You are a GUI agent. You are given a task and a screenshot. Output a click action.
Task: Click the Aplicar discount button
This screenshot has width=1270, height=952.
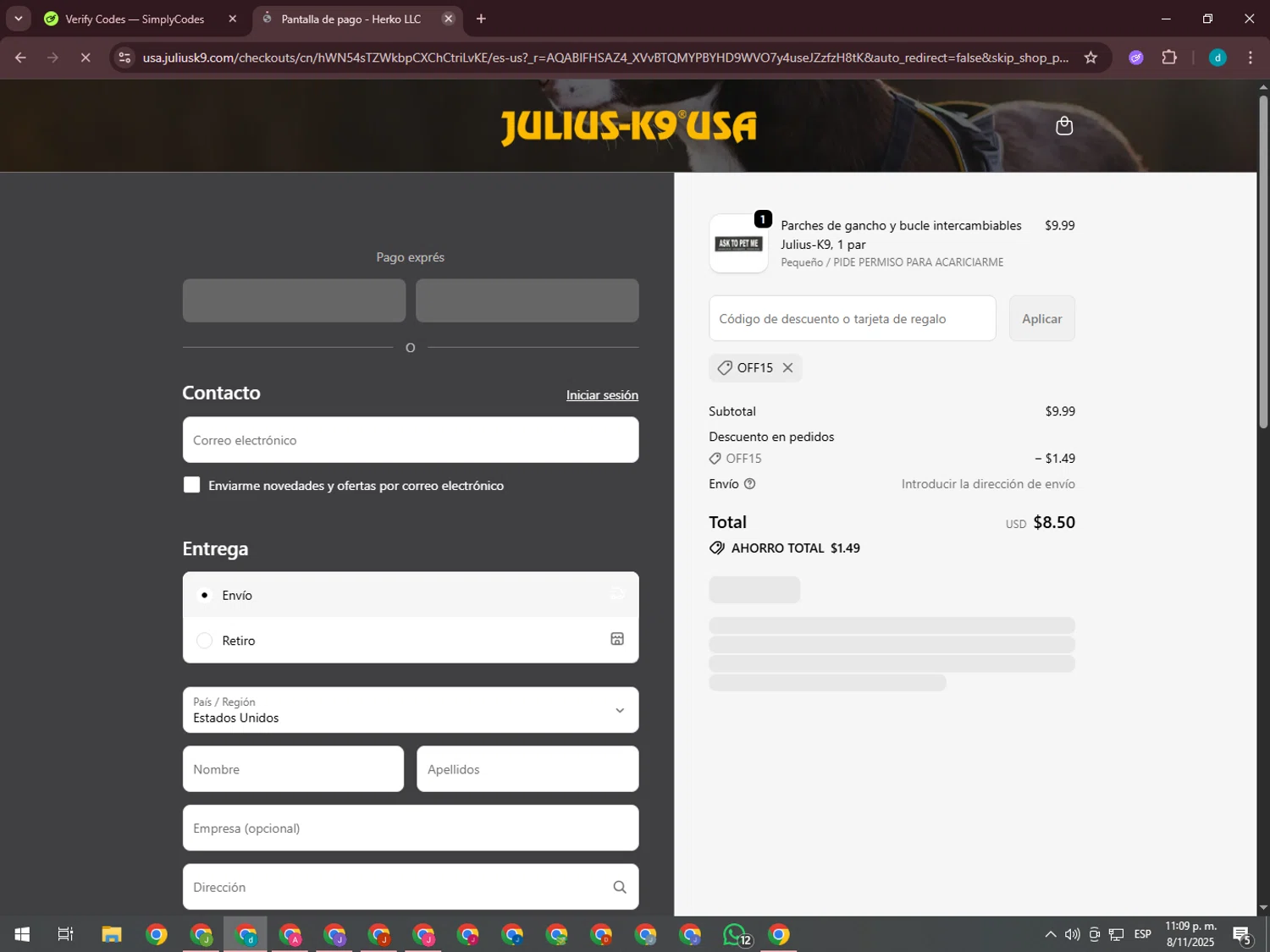pos(1041,319)
